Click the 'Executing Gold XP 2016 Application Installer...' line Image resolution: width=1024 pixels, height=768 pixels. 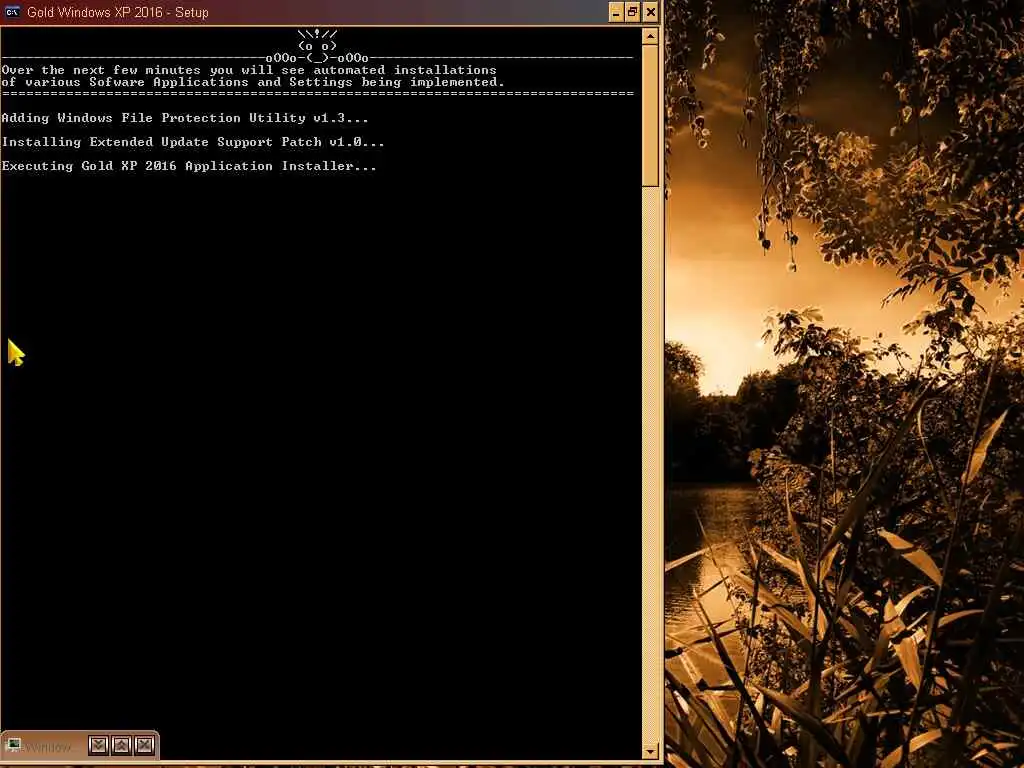tap(189, 166)
